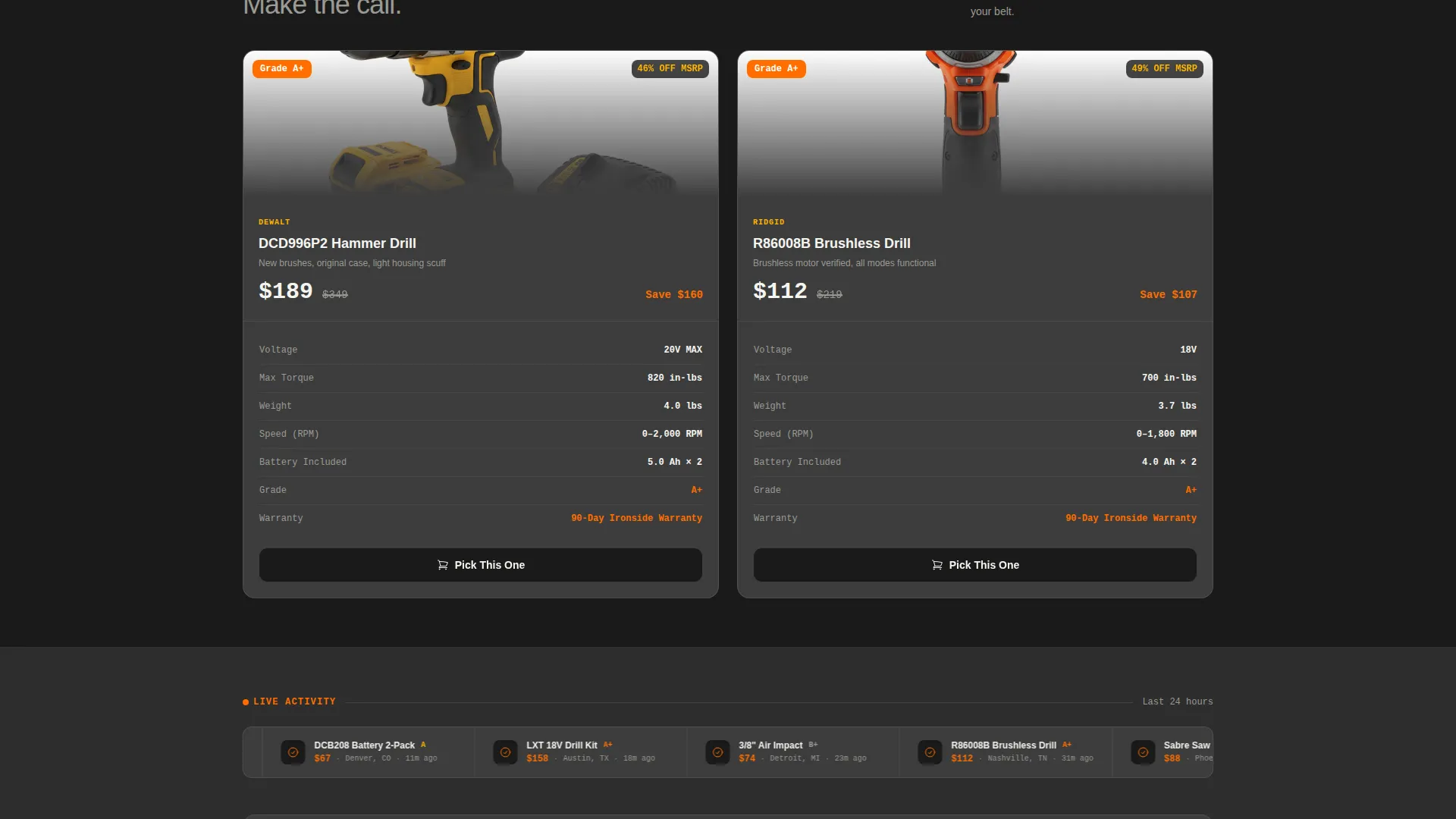Viewport: 1456px width, 819px height.
Task: Click the 46% OFF MSRP badge
Action: [x=670, y=68]
